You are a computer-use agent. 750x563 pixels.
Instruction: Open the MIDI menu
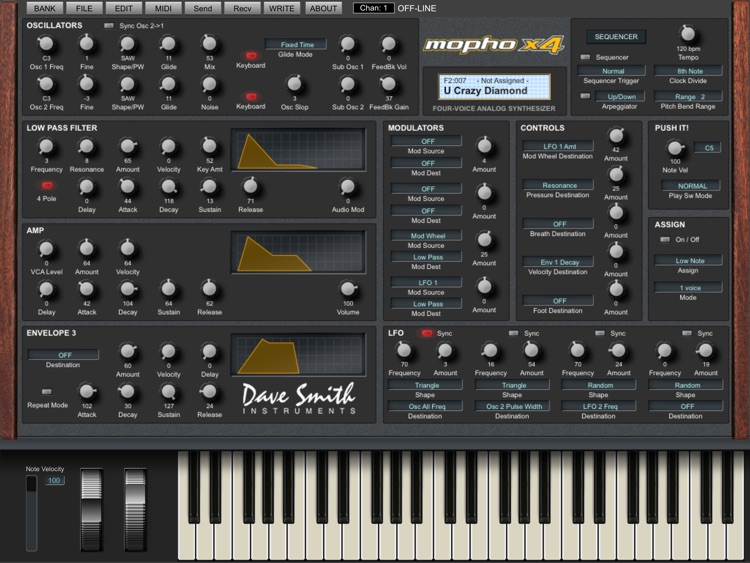pos(163,8)
